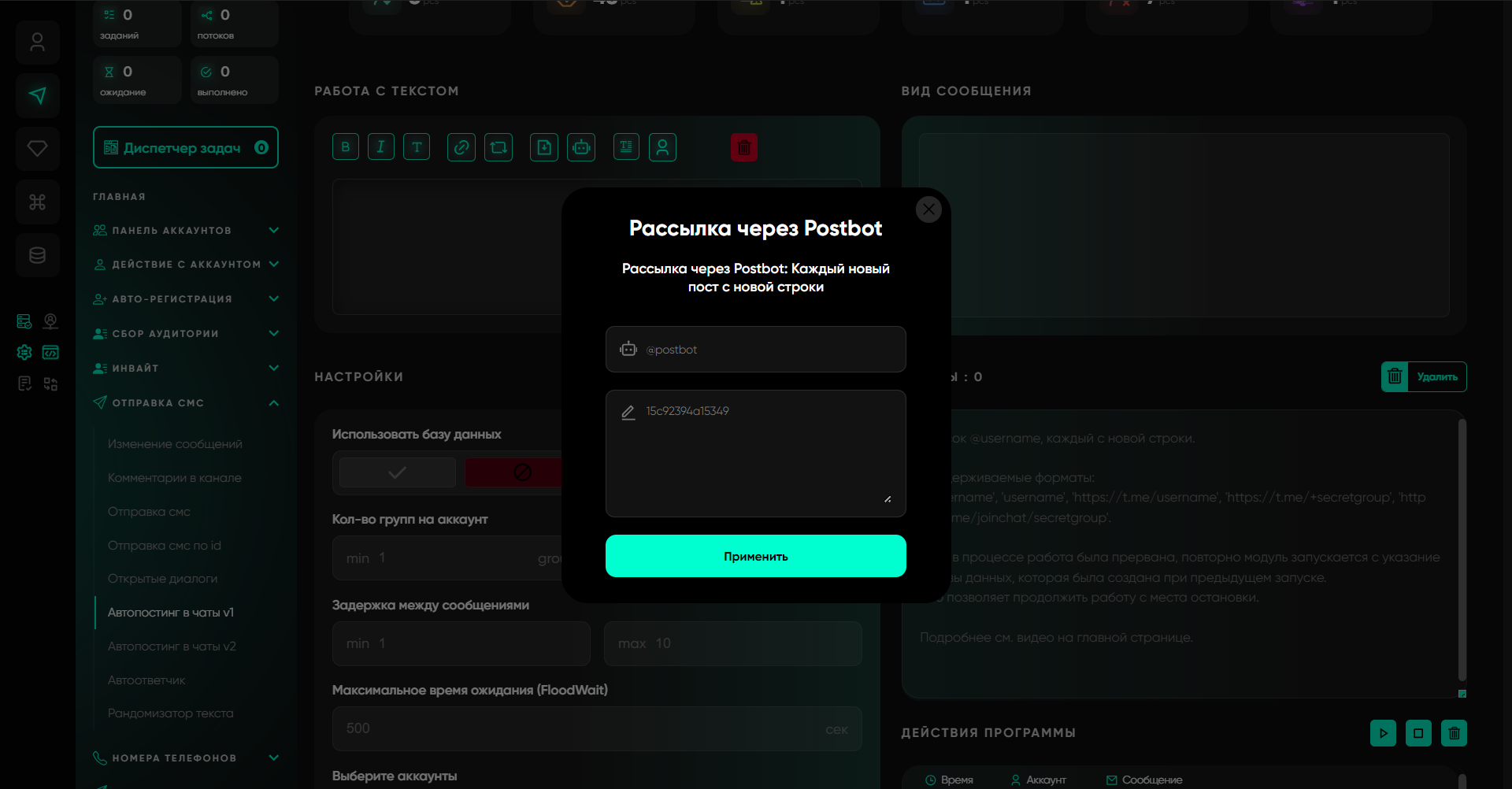Image resolution: width=1512 pixels, height=789 pixels.
Task: Open the database icon in left sidebar
Action: point(38,255)
